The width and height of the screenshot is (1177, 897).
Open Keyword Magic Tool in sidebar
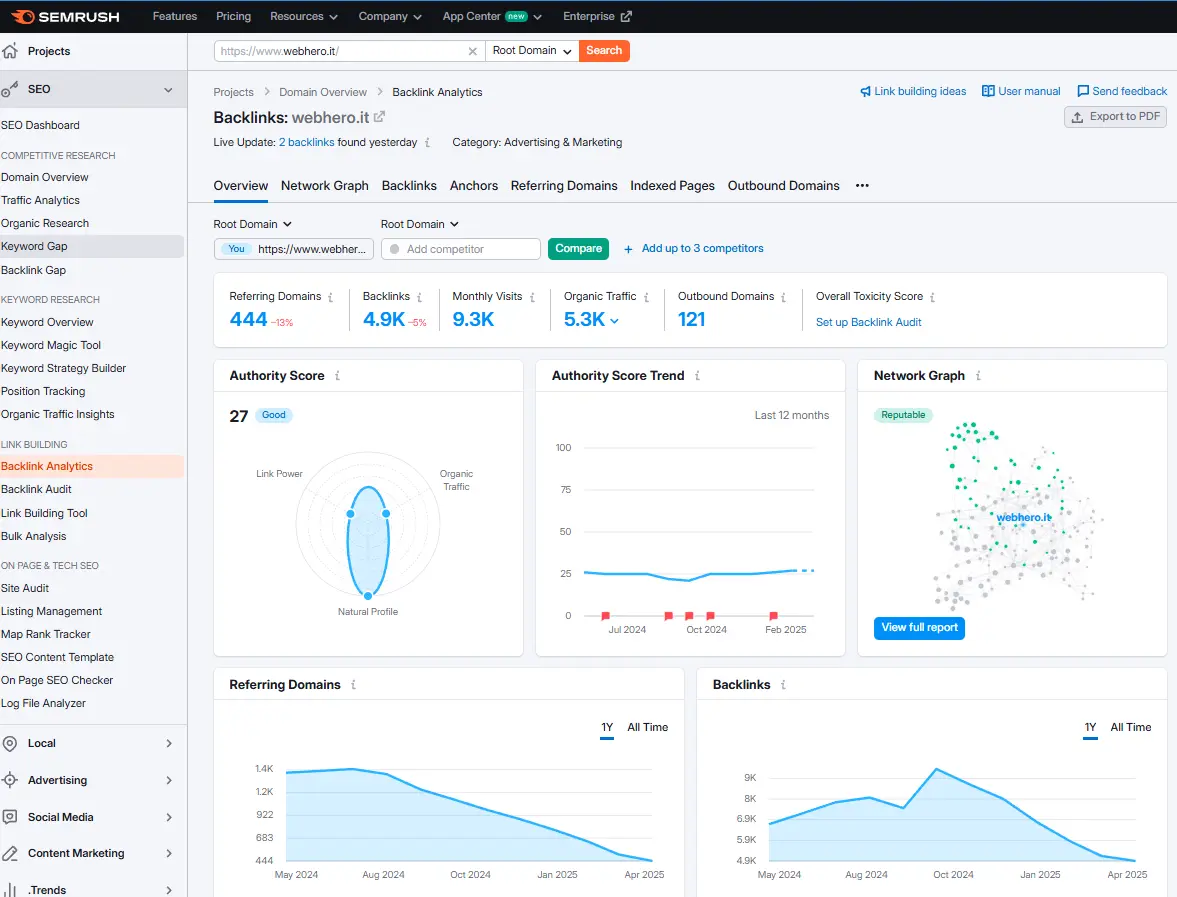coord(51,345)
